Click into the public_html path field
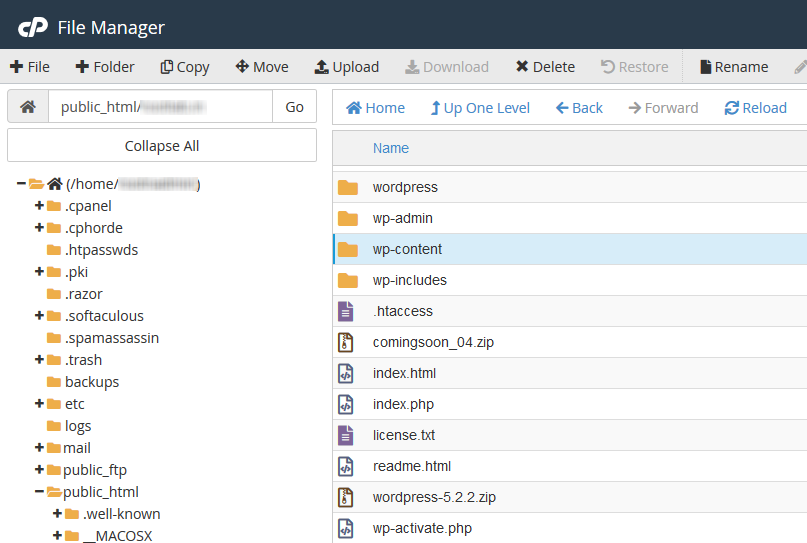Viewport: 807px width, 543px height. tap(160, 107)
